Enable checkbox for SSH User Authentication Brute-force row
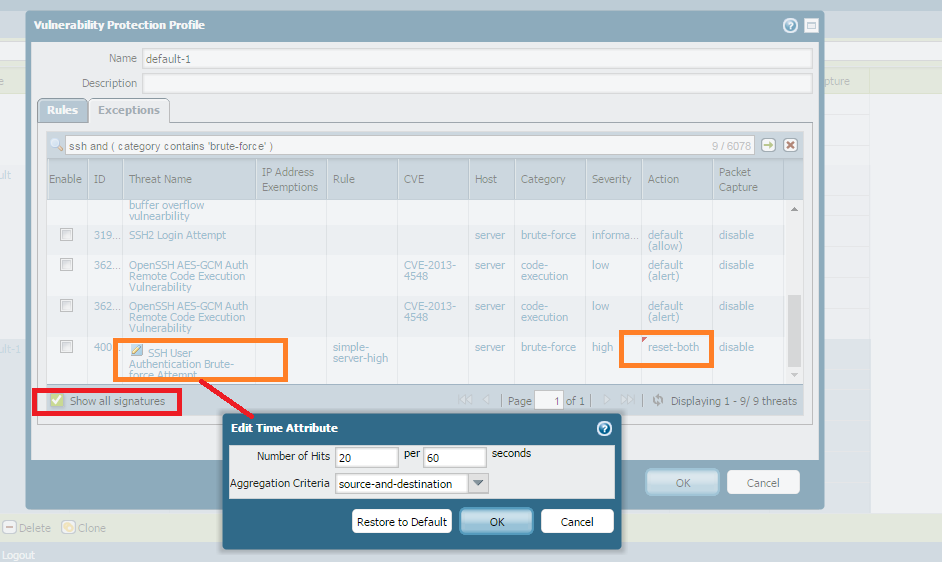The image size is (942, 562). pyautogui.click(x=66, y=347)
